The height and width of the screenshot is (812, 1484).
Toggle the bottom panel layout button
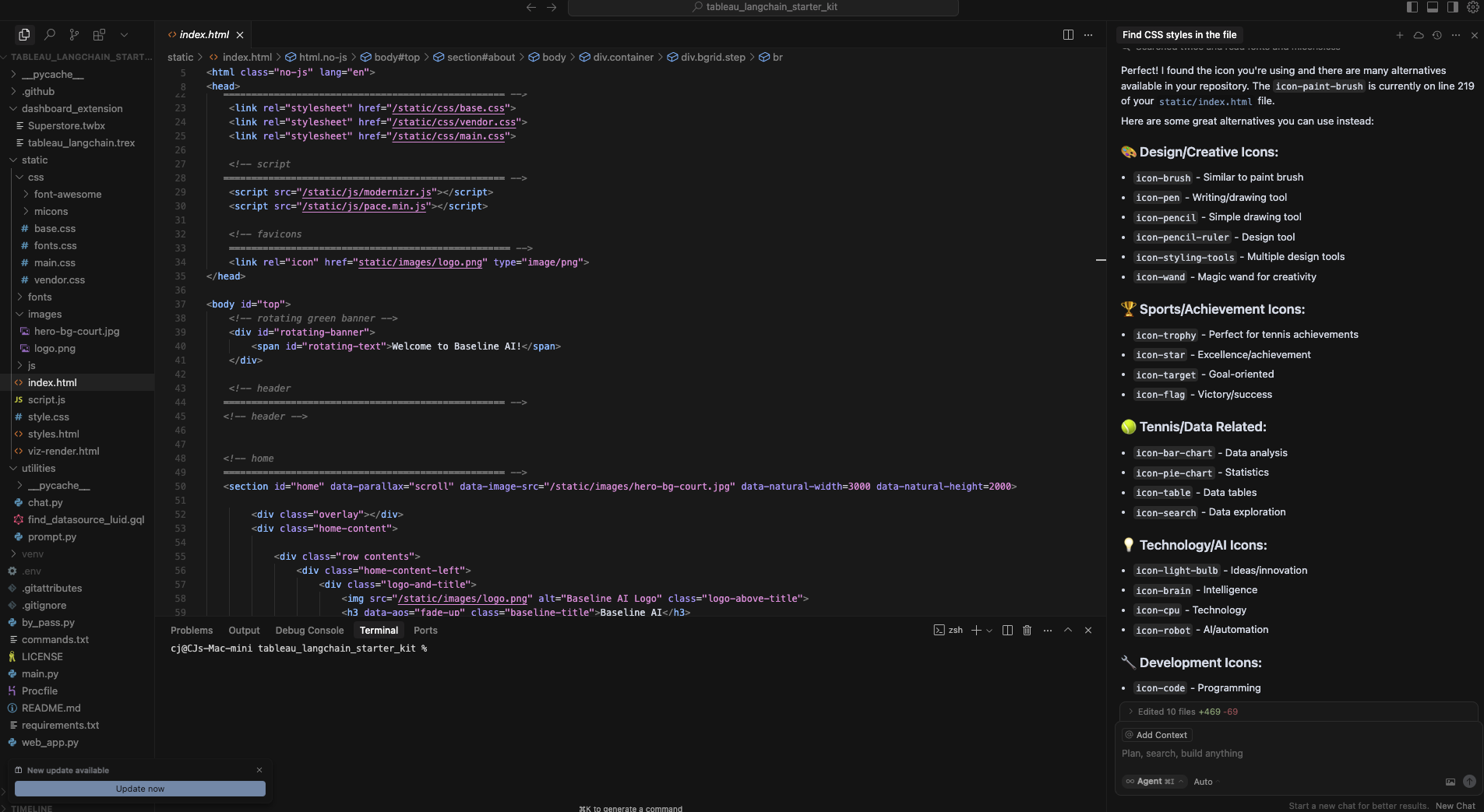pyautogui.click(x=1433, y=7)
